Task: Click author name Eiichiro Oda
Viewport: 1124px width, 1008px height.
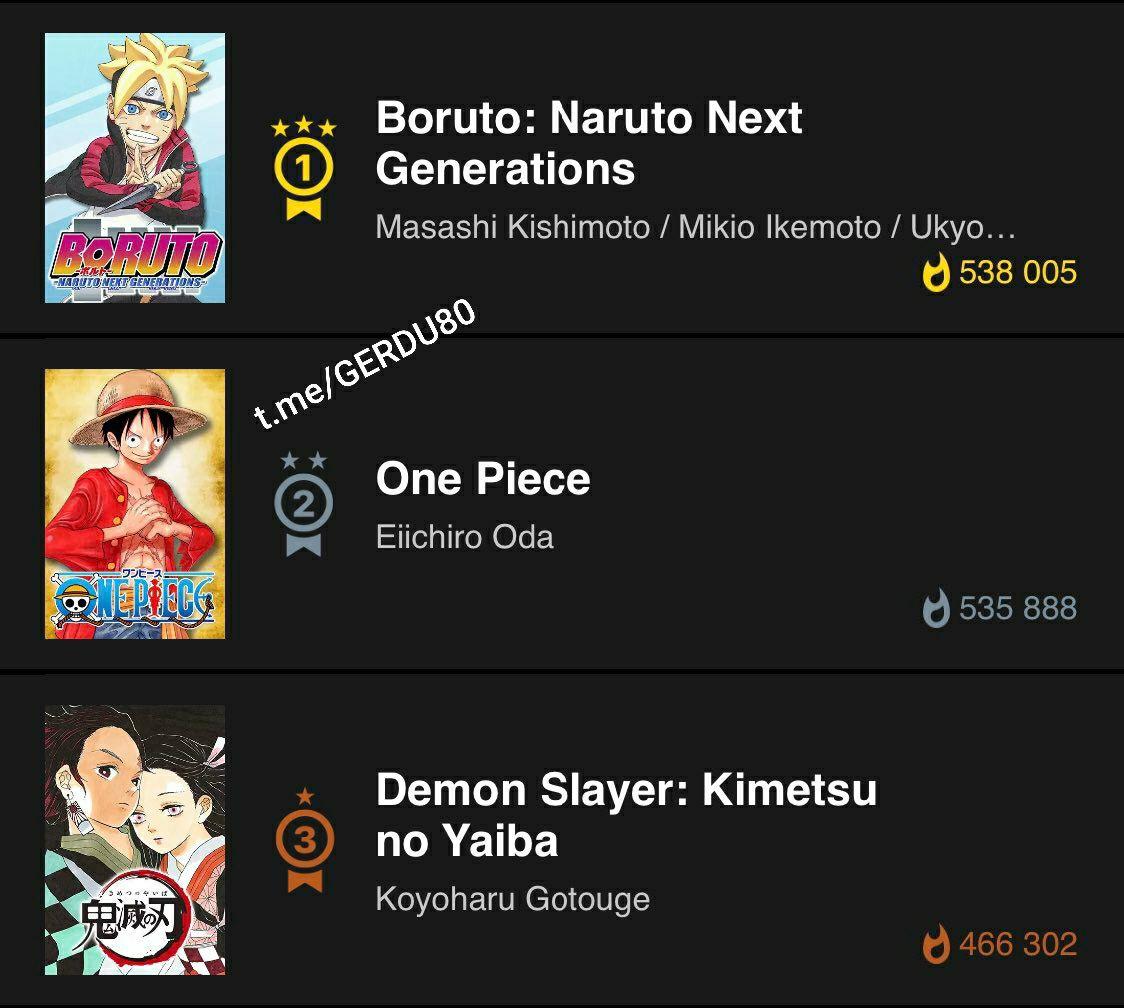Action: coord(464,537)
